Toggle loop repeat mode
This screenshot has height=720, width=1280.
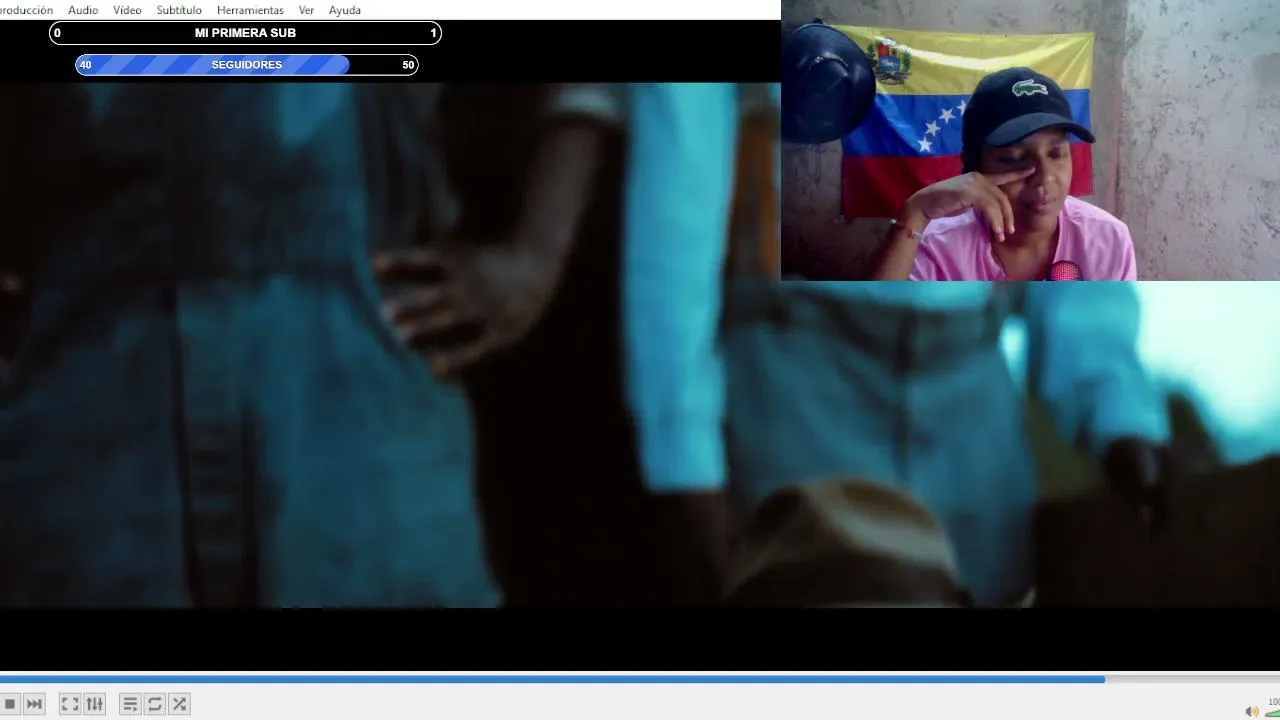[x=155, y=704]
